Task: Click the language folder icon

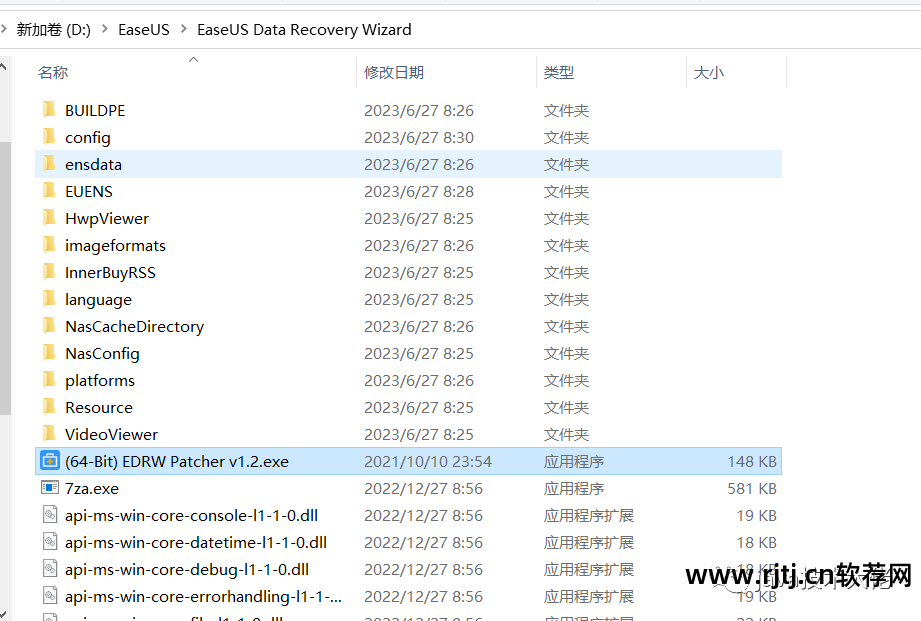Action: tap(49, 298)
